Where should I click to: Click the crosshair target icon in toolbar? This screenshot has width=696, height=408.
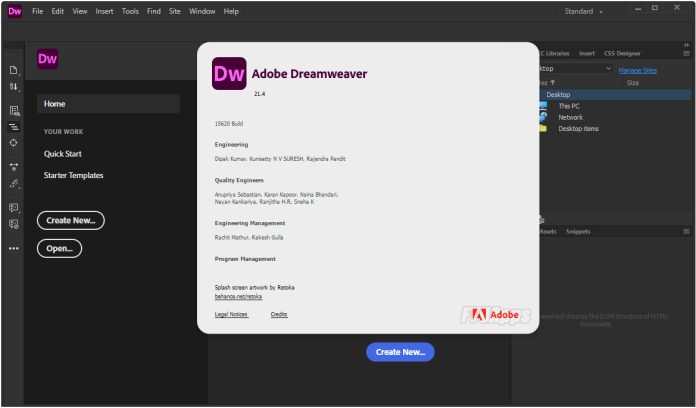(14, 143)
